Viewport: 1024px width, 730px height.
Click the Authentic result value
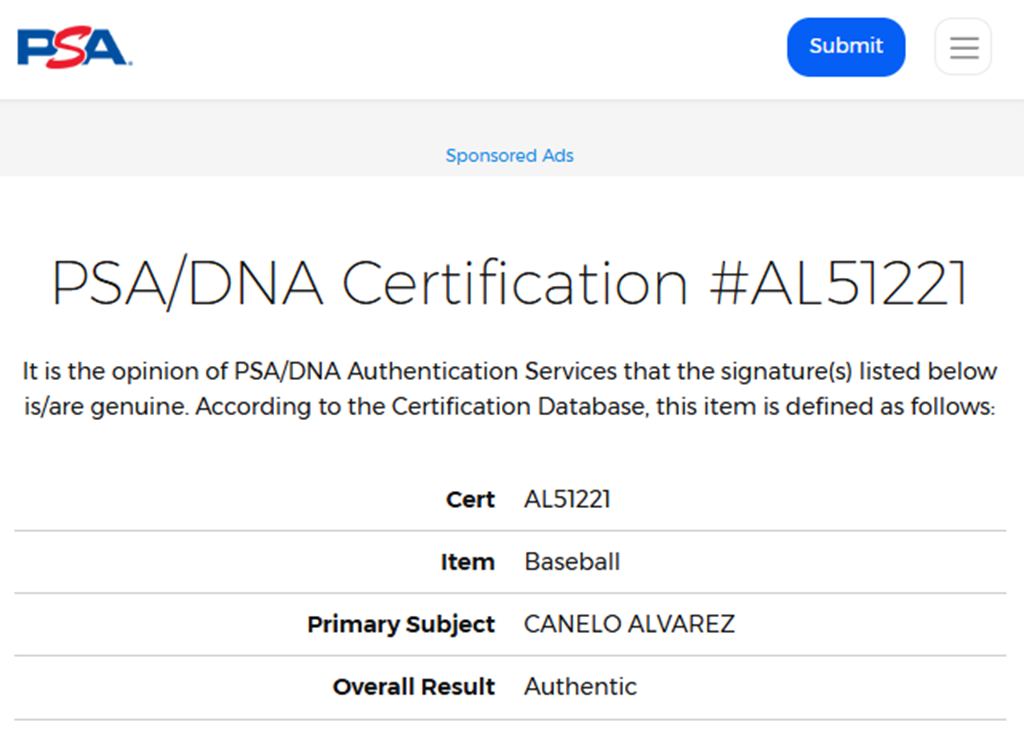pyautogui.click(x=580, y=687)
